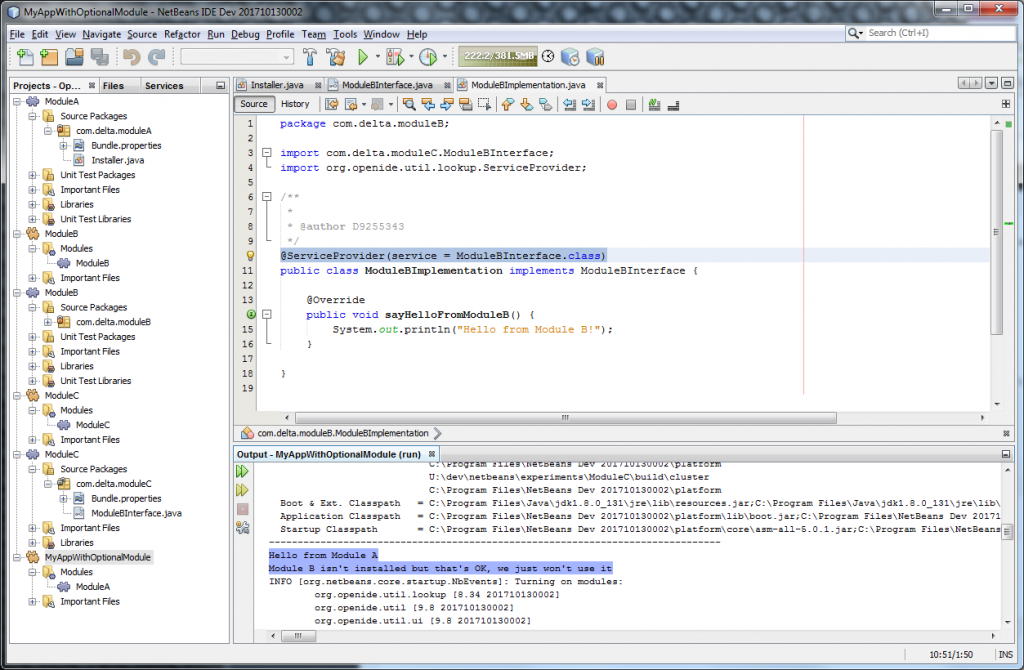Switch editor to Source view
This screenshot has height=670, width=1024.
[x=254, y=104]
